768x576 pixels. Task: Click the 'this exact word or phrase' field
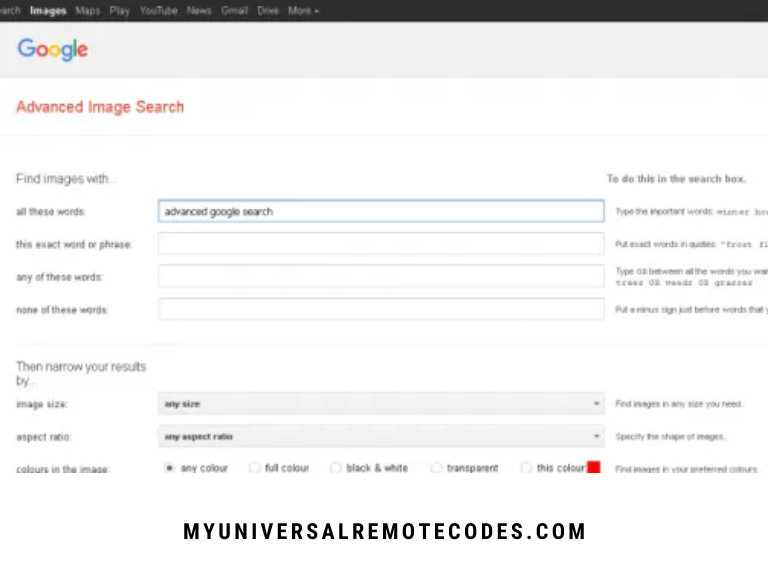pyautogui.click(x=381, y=244)
